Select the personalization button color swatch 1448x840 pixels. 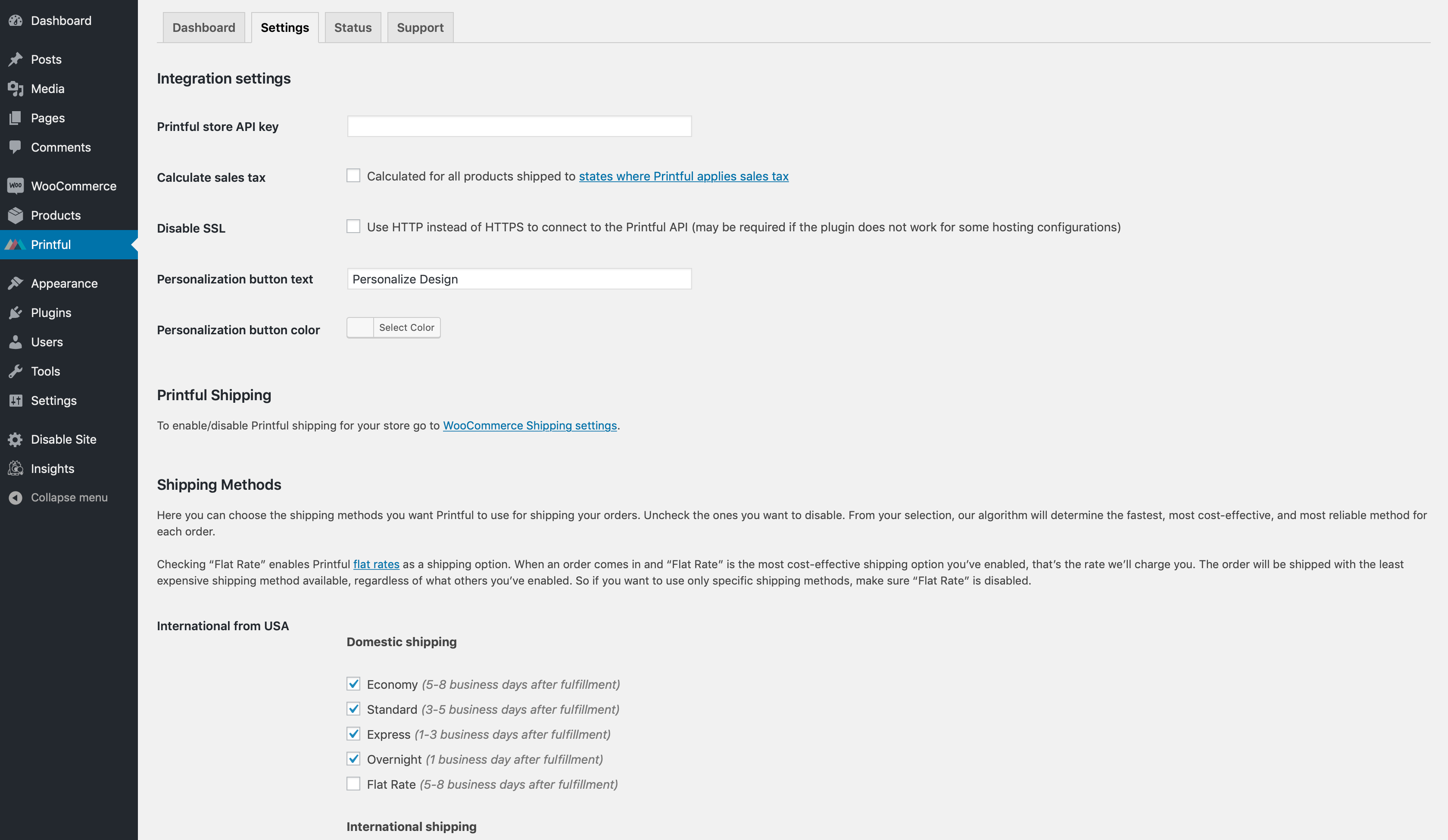point(359,327)
